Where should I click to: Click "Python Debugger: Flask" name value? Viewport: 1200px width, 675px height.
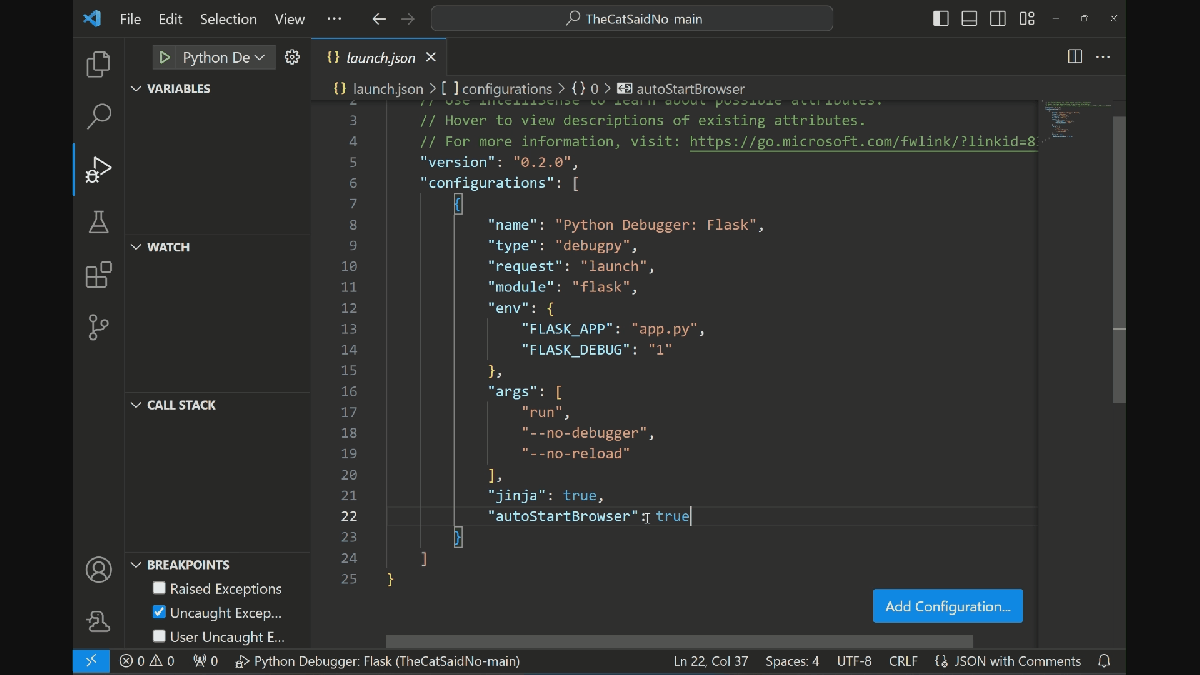pos(657,225)
